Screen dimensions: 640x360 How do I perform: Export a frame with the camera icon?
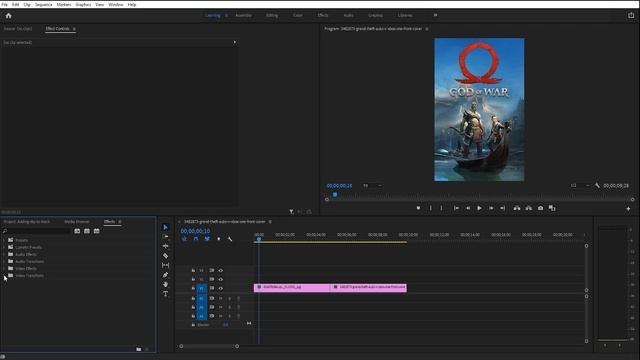(x=540, y=208)
